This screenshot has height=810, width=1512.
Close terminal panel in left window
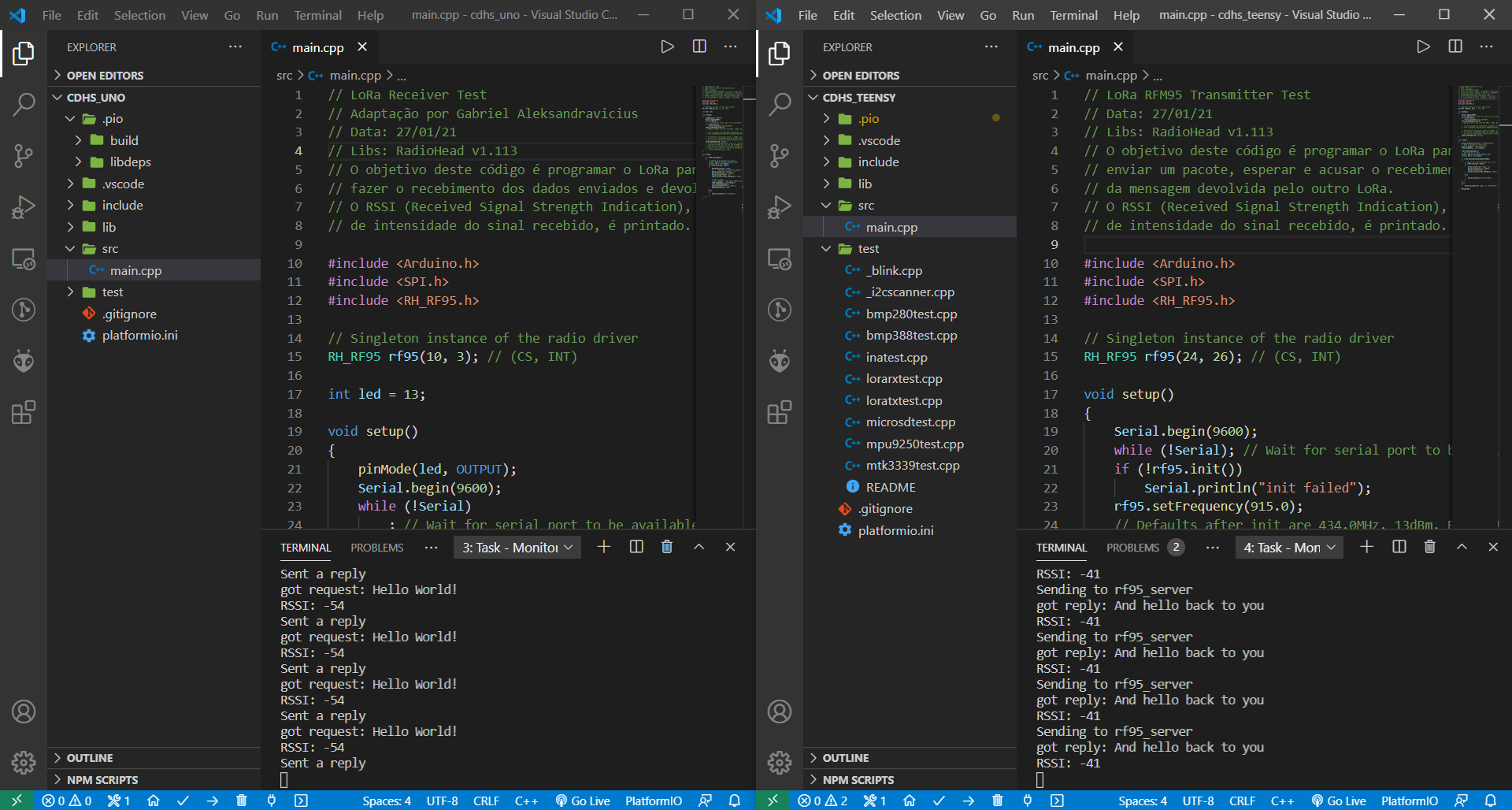pos(730,547)
